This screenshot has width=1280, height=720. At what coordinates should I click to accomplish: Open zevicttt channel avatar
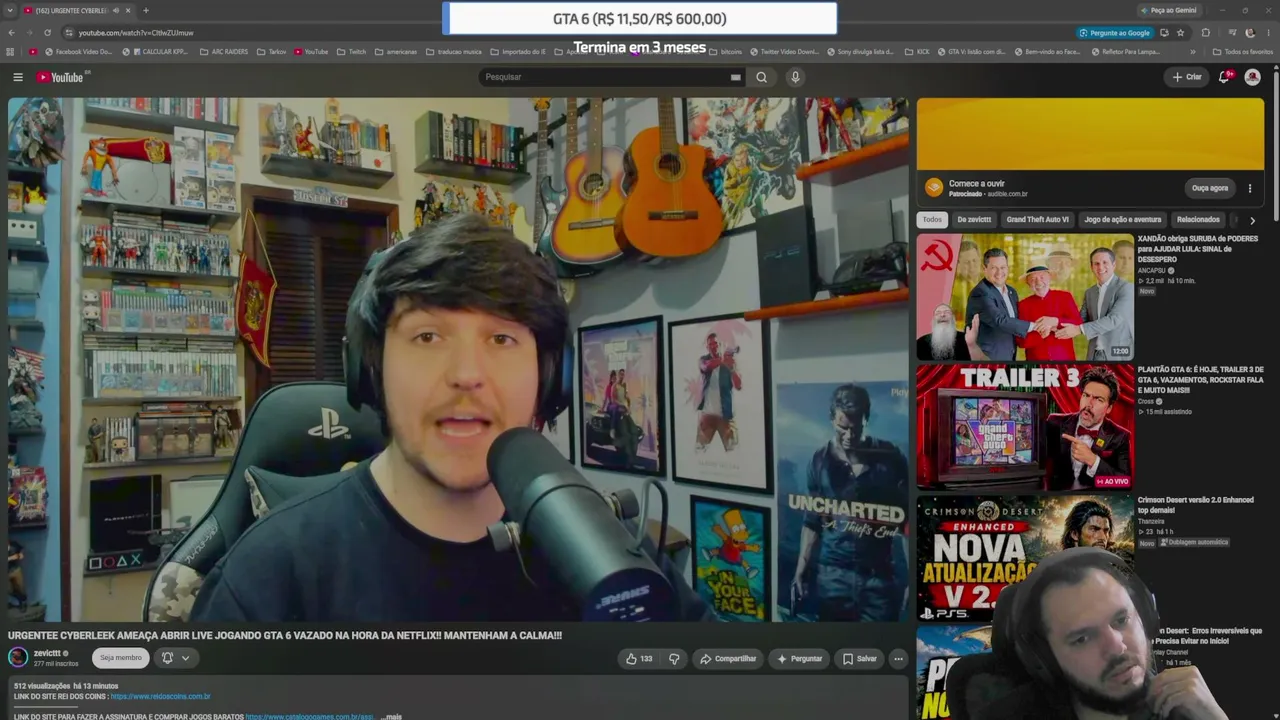[18, 657]
